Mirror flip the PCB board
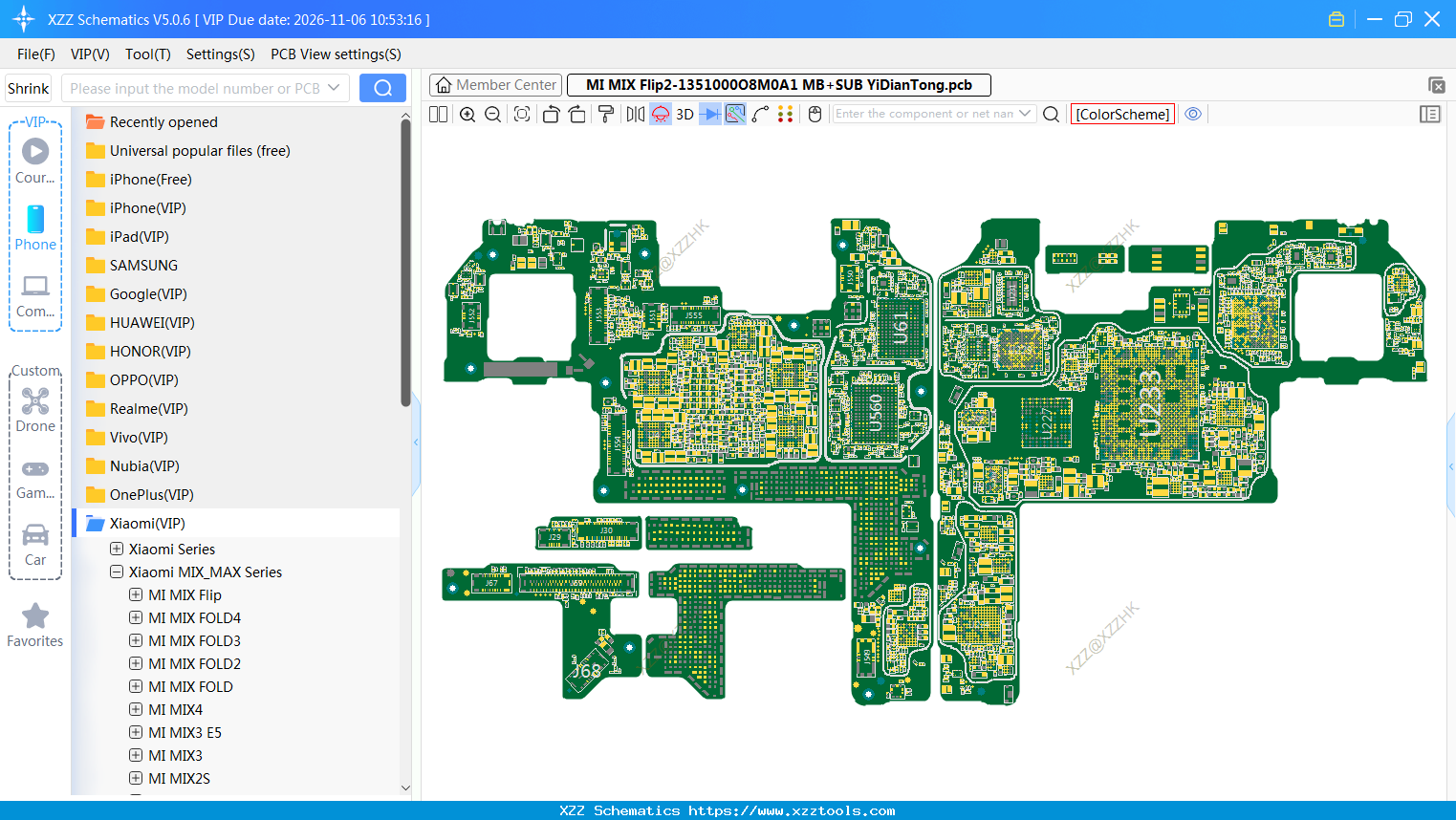The width and height of the screenshot is (1456, 820). (636, 114)
